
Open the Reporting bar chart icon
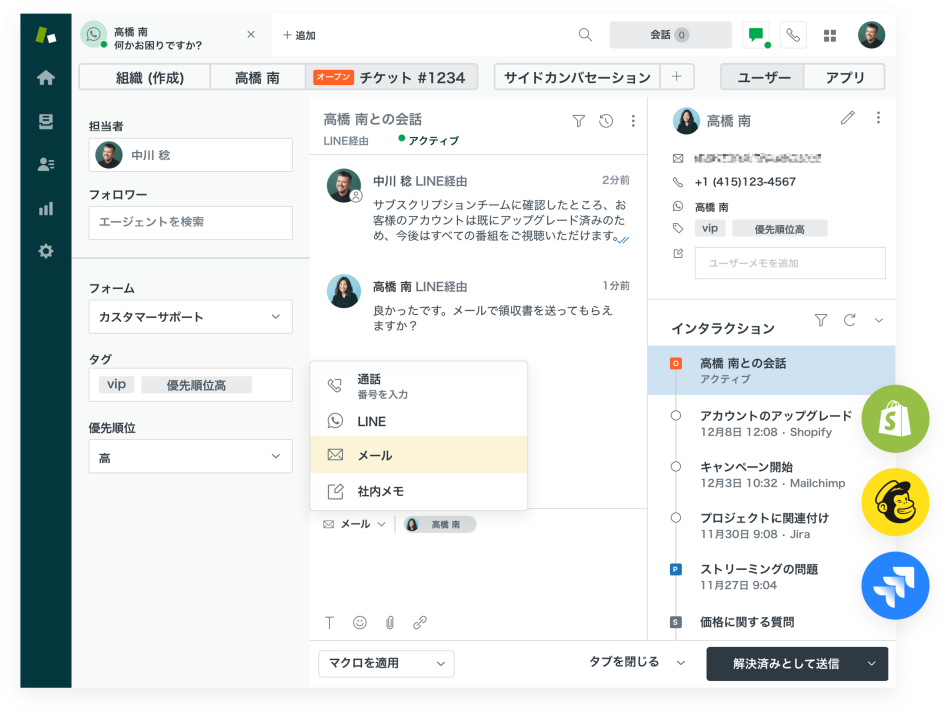pyautogui.click(x=45, y=209)
